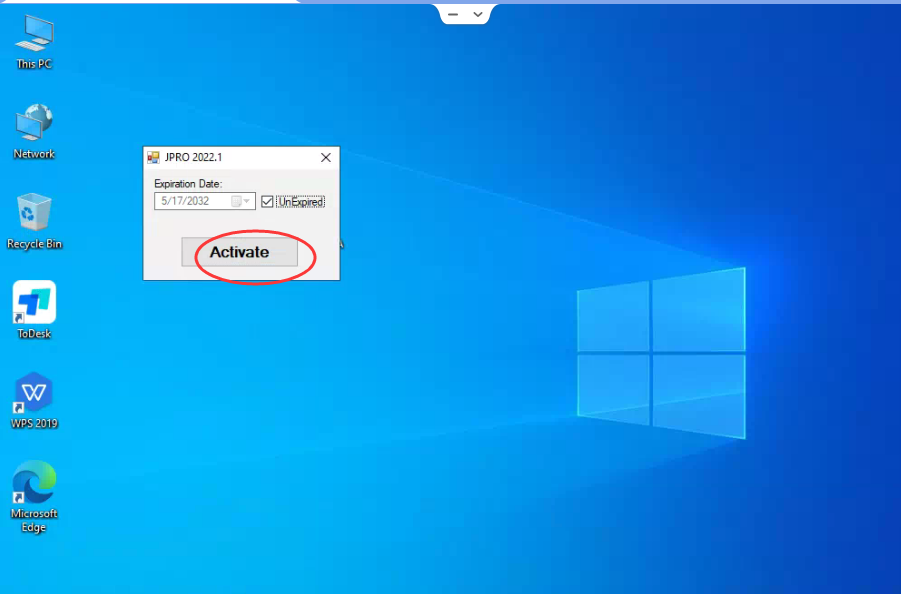
Task: Click the Expiration Date label
Action: coord(188,184)
